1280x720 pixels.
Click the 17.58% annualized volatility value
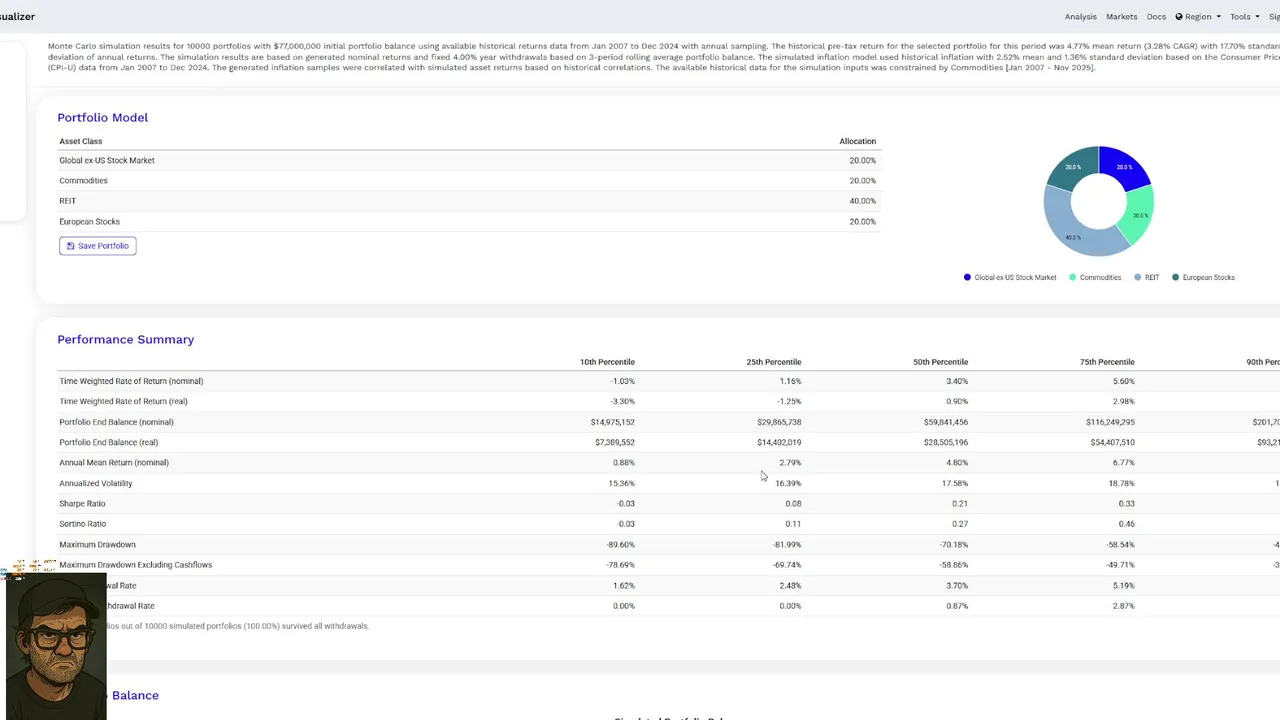(955, 483)
